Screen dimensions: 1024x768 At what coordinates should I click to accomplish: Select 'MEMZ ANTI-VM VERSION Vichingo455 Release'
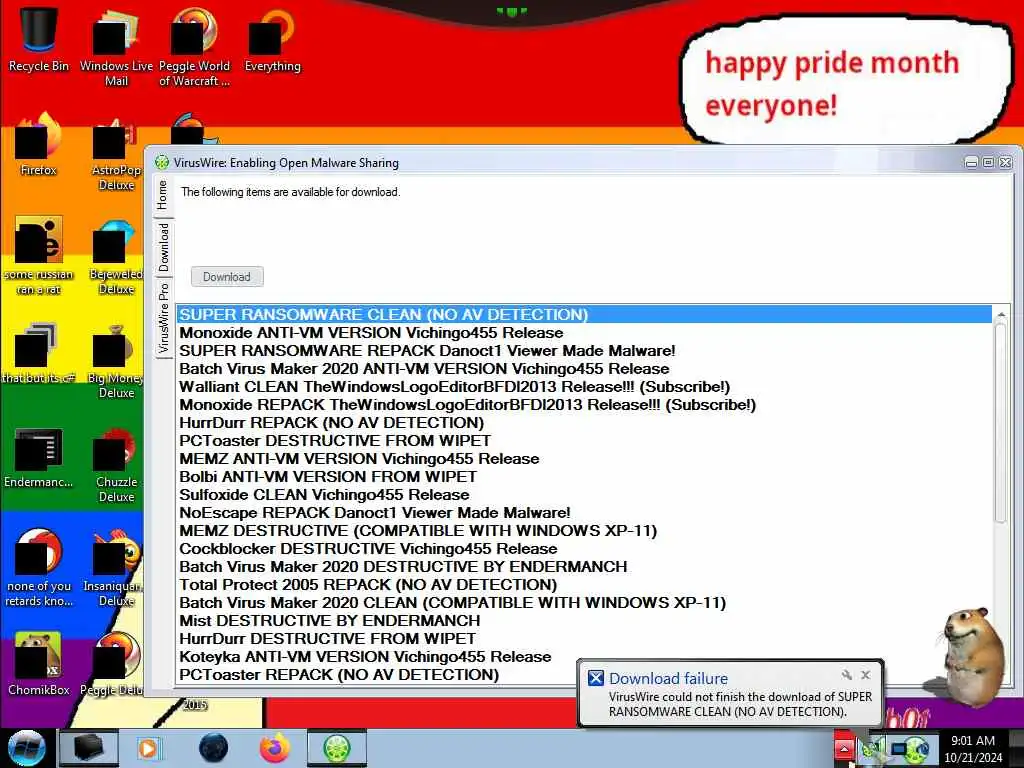(584, 458)
